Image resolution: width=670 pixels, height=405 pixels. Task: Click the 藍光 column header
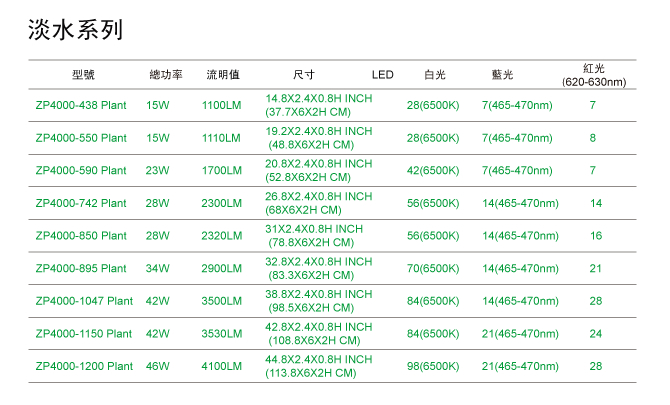[x=502, y=75]
